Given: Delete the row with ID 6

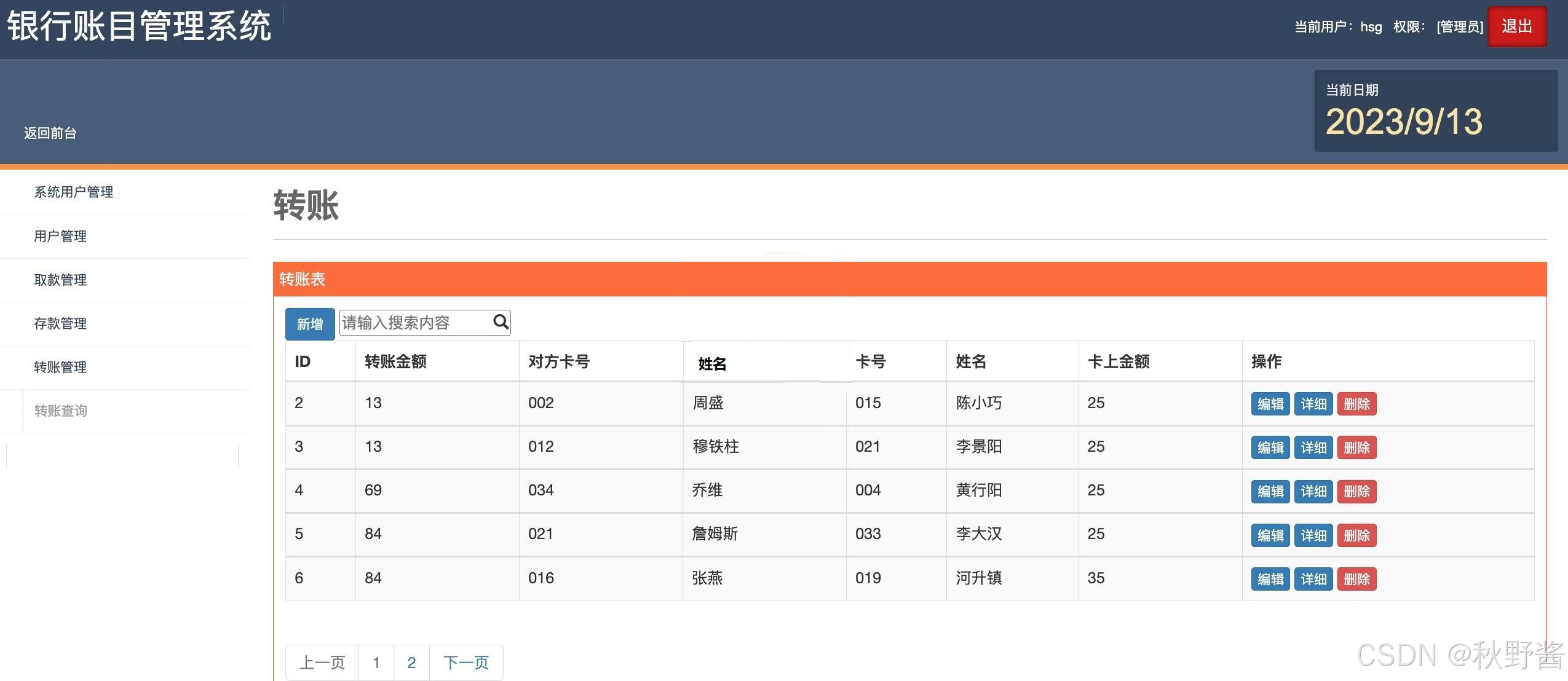Looking at the screenshot, I should (1356, 579).
